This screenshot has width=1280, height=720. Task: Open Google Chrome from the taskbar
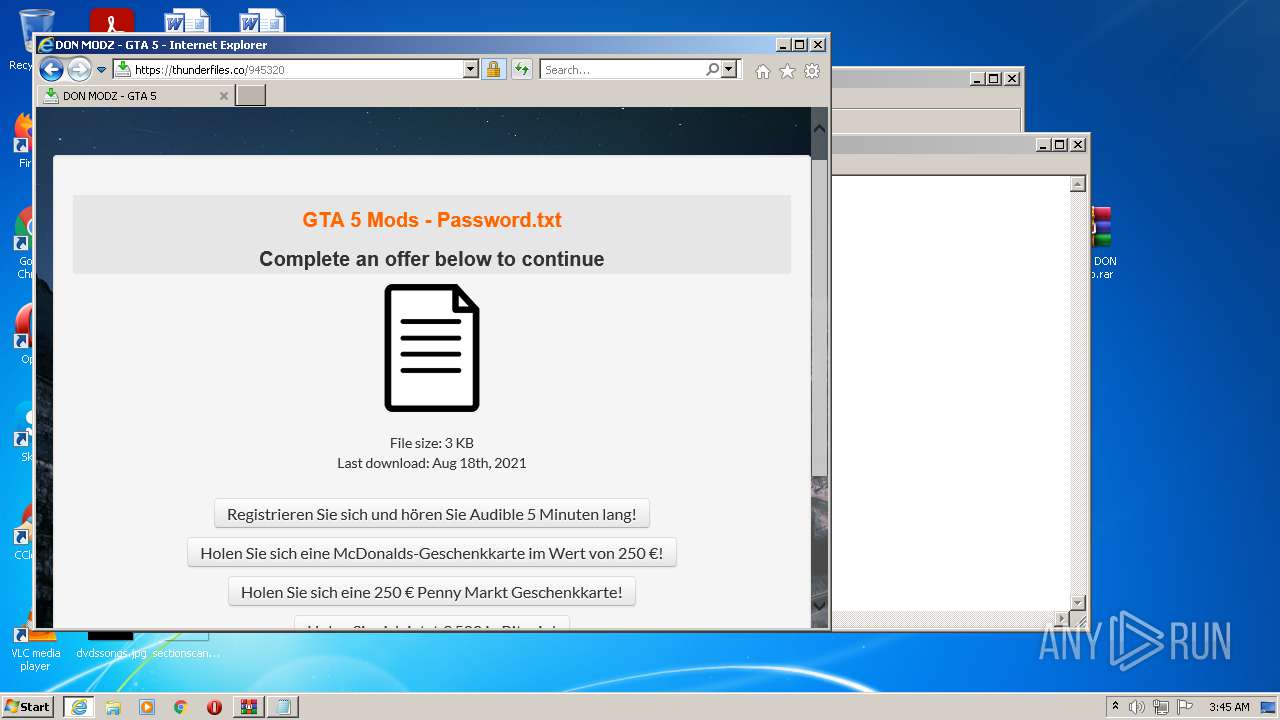180,707
